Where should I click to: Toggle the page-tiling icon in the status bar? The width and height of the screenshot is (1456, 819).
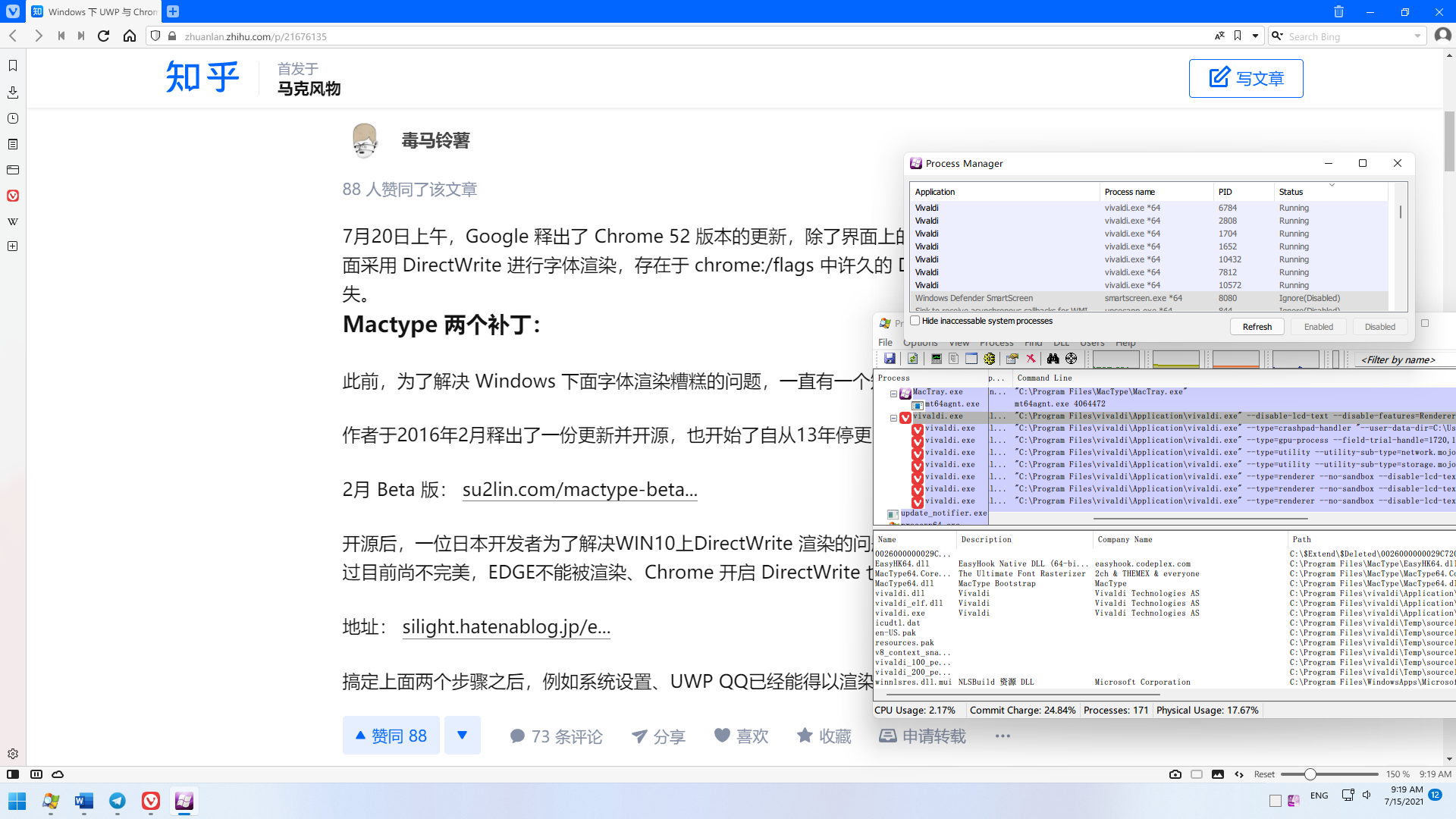point(36,774)
